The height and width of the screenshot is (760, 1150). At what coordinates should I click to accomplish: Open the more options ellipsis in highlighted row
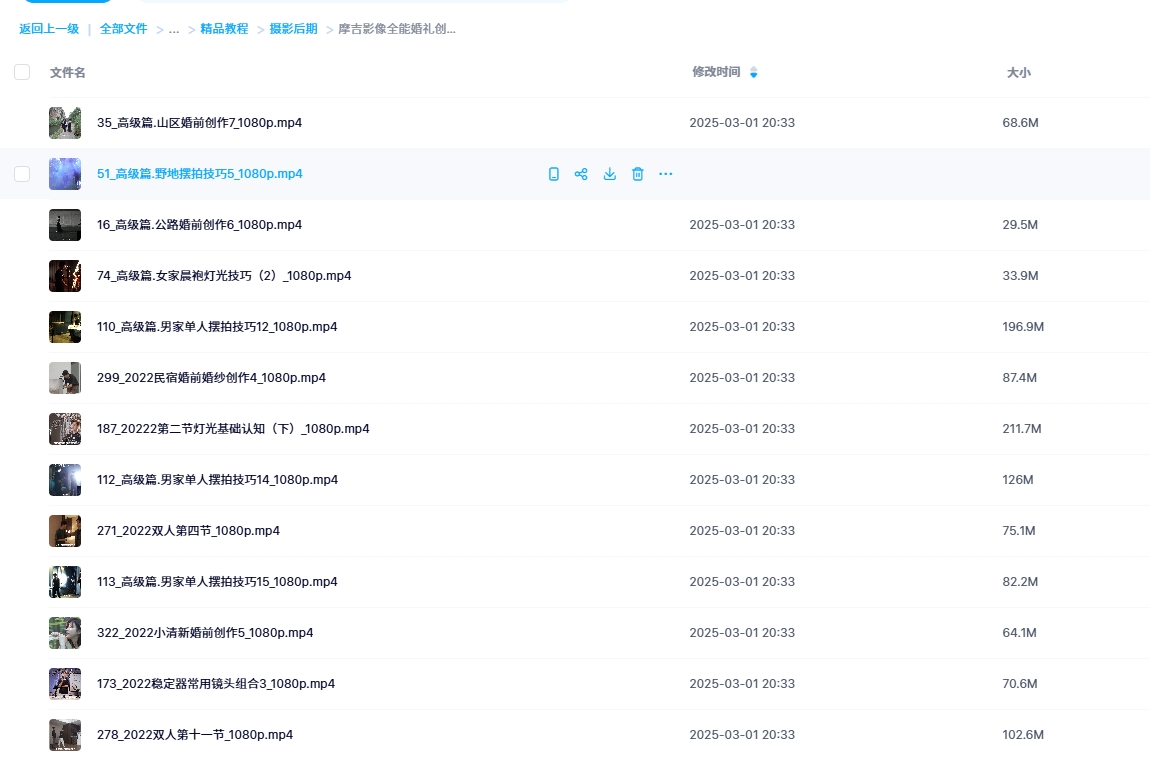[665, 174]
